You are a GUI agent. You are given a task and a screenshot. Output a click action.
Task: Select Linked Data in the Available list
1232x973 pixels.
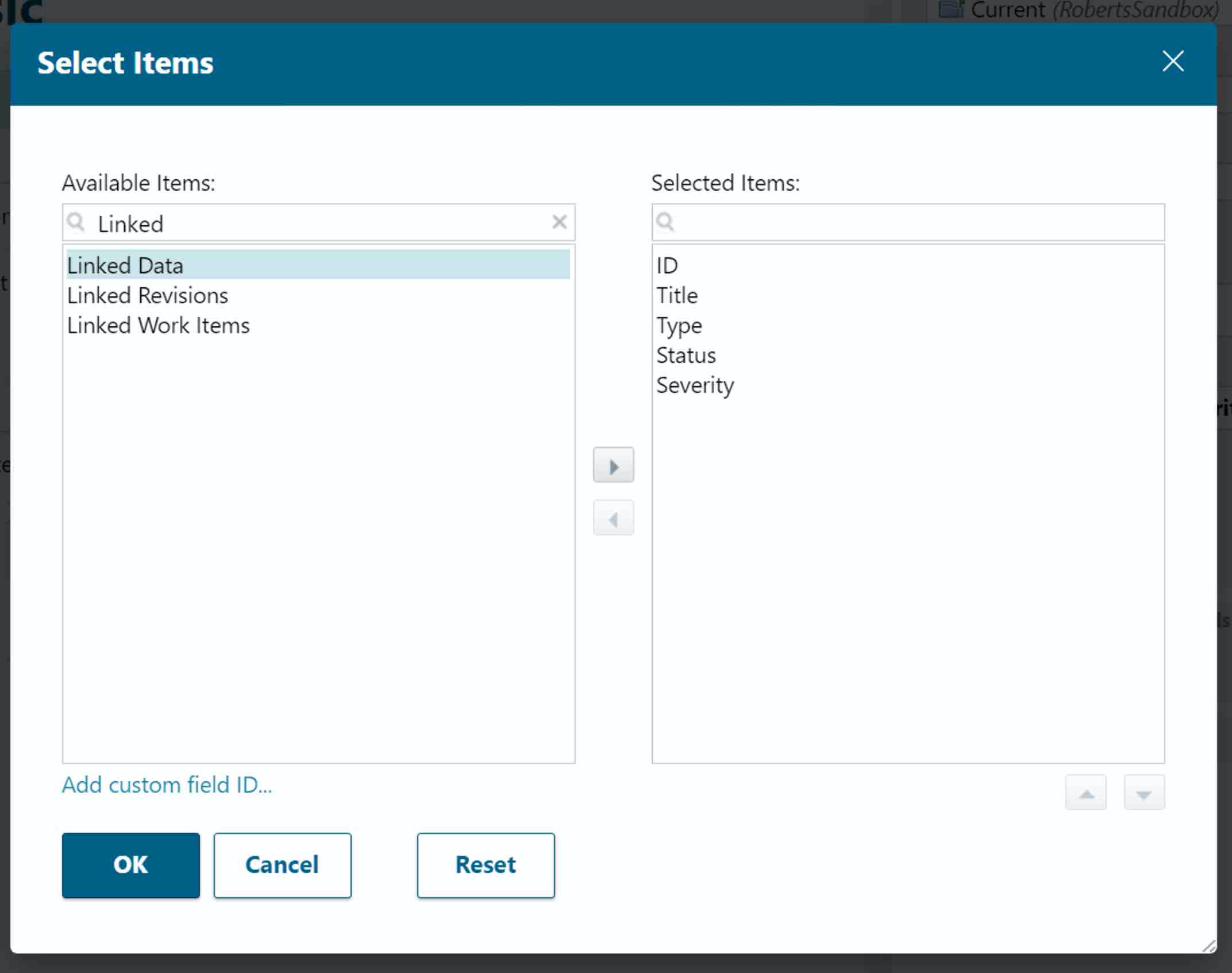click(x=125, y=265)
